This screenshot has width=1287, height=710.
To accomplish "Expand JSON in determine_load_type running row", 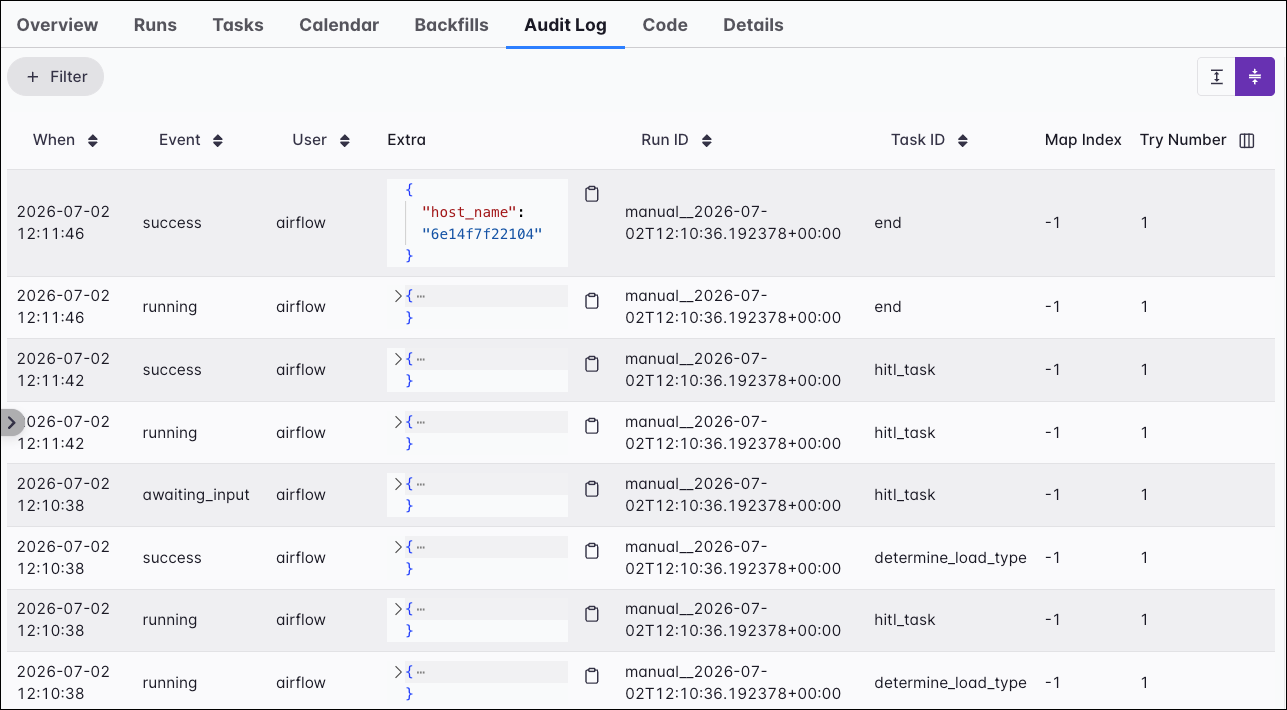I will point(397,672).
